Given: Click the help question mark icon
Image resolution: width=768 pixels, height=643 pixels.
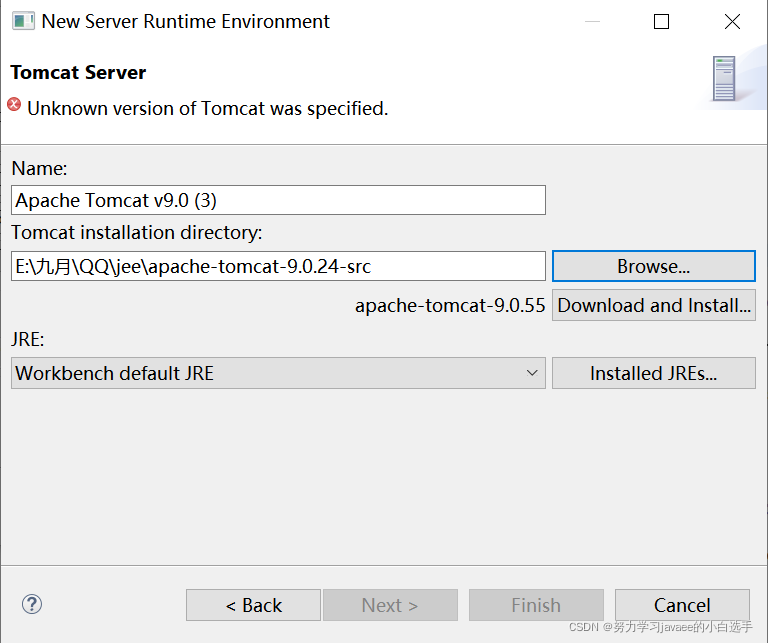Looking at the screenshot, I should (x=32, y=604).
